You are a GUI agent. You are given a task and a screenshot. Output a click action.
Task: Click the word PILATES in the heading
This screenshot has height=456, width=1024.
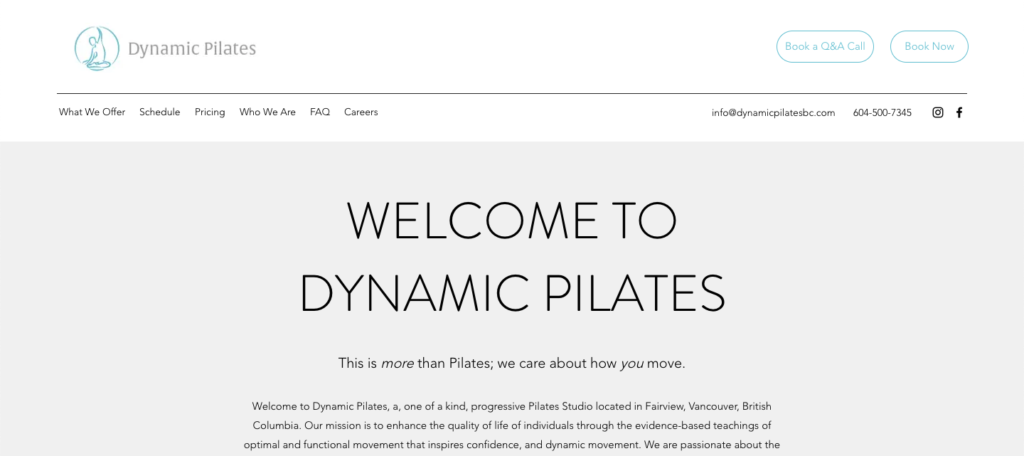634,293
